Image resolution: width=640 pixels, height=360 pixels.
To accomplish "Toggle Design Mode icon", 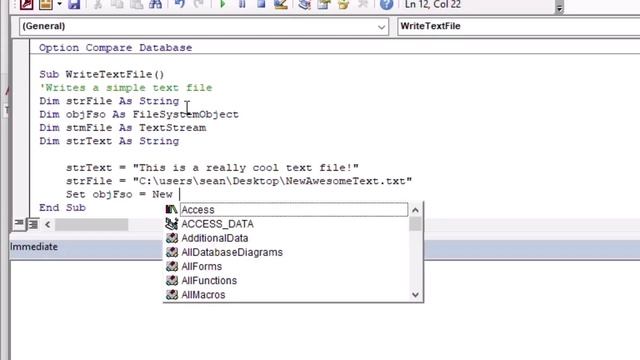I will pos(280,4).
